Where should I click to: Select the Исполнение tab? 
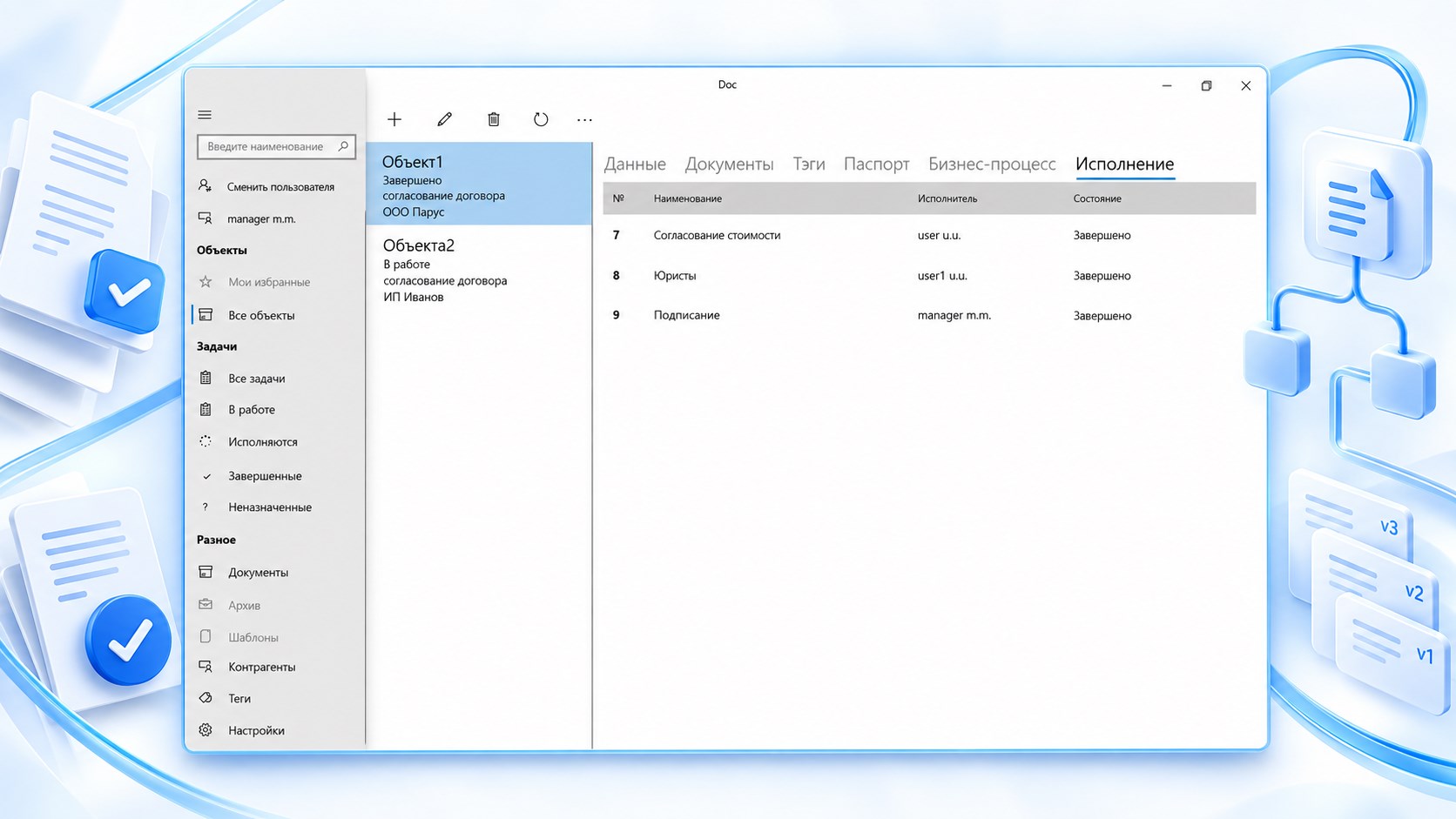1124,164
